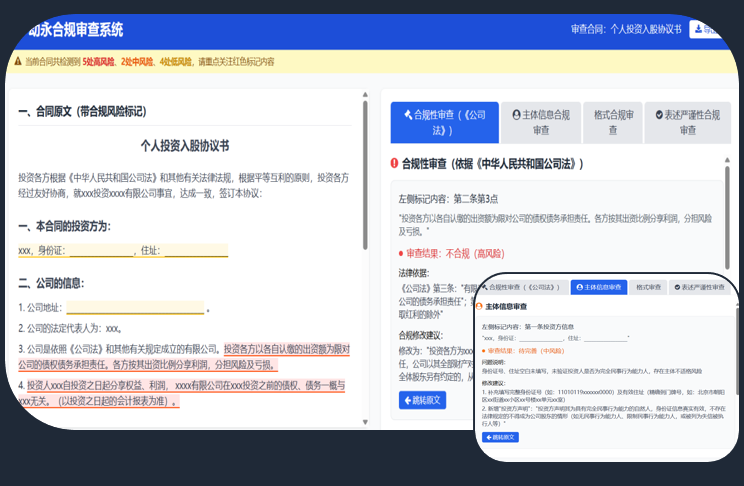Click the gavel icon on 合规性审查 main tab
Image resolution: width=744 pixels, height=486 pixels.
(x=408, y=114)
